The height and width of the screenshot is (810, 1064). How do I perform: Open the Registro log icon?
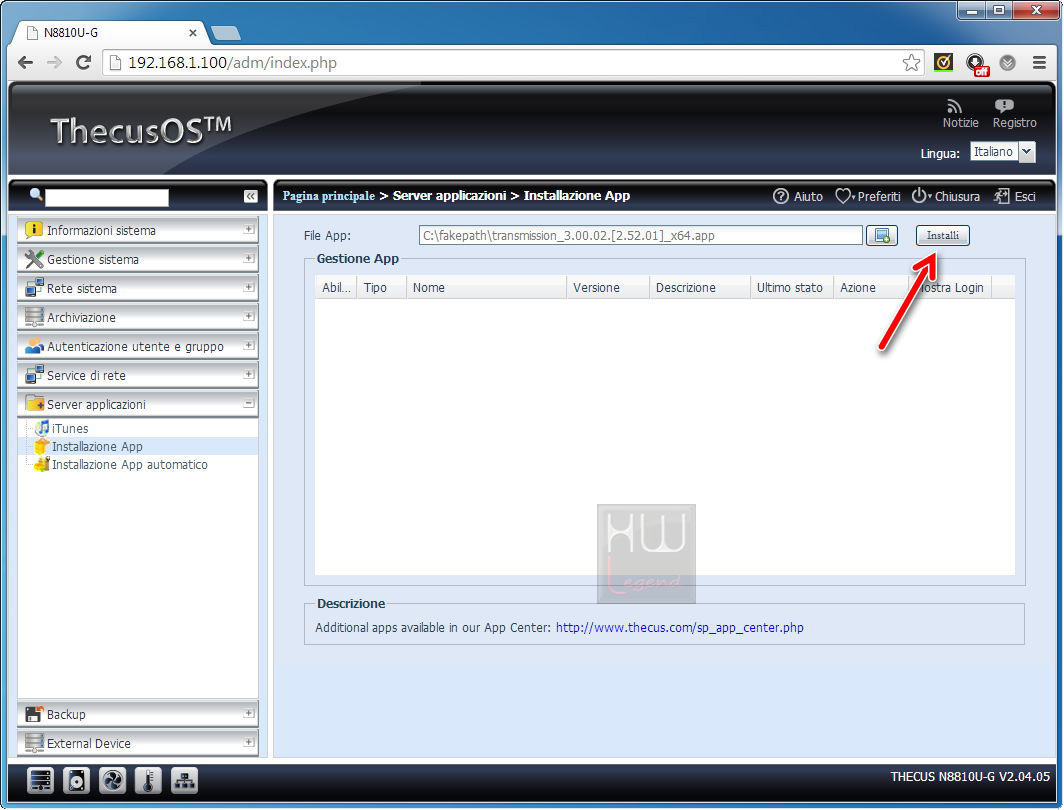(1004, 106)
